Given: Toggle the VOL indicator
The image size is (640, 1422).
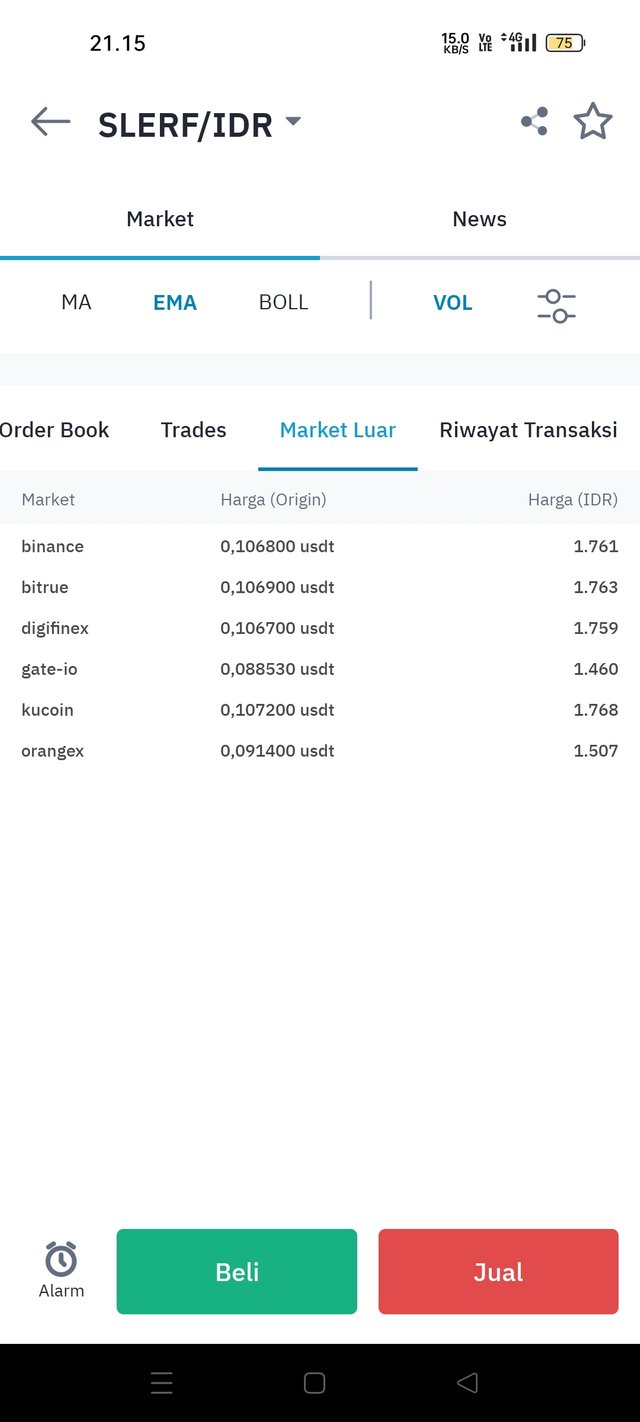Looking at the screenshot, I should point(452,302).
